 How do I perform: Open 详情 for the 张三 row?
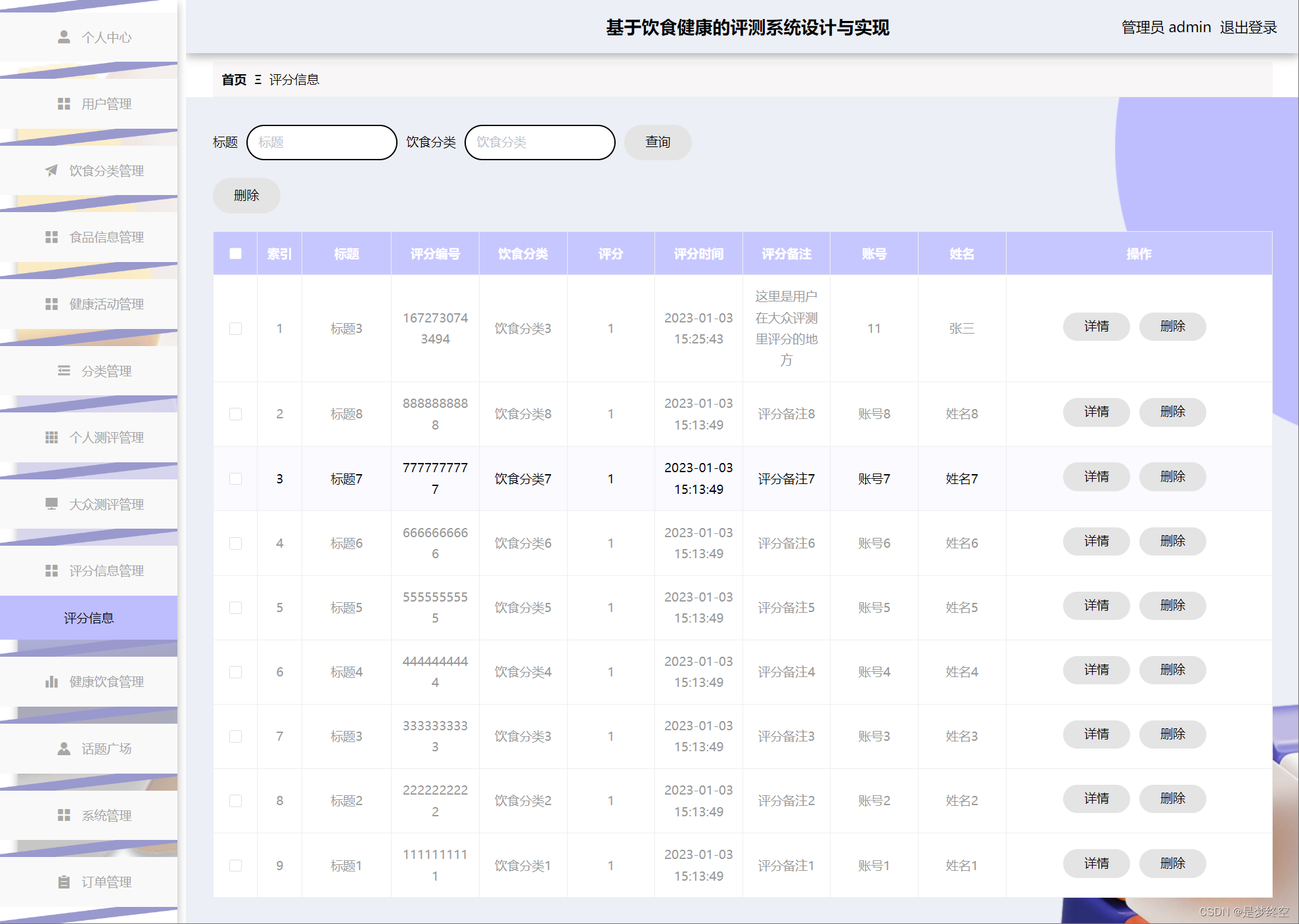tap(1096, 326)
